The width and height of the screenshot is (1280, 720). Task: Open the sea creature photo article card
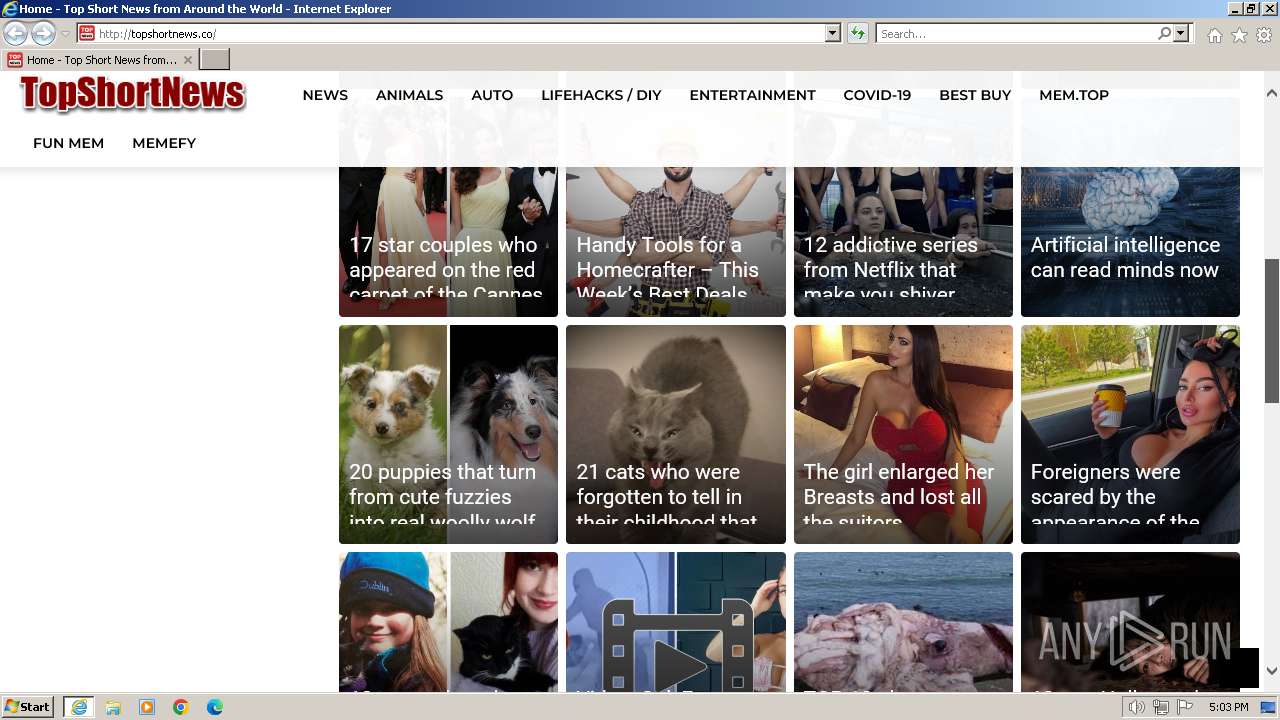click(x=903, y=621)
